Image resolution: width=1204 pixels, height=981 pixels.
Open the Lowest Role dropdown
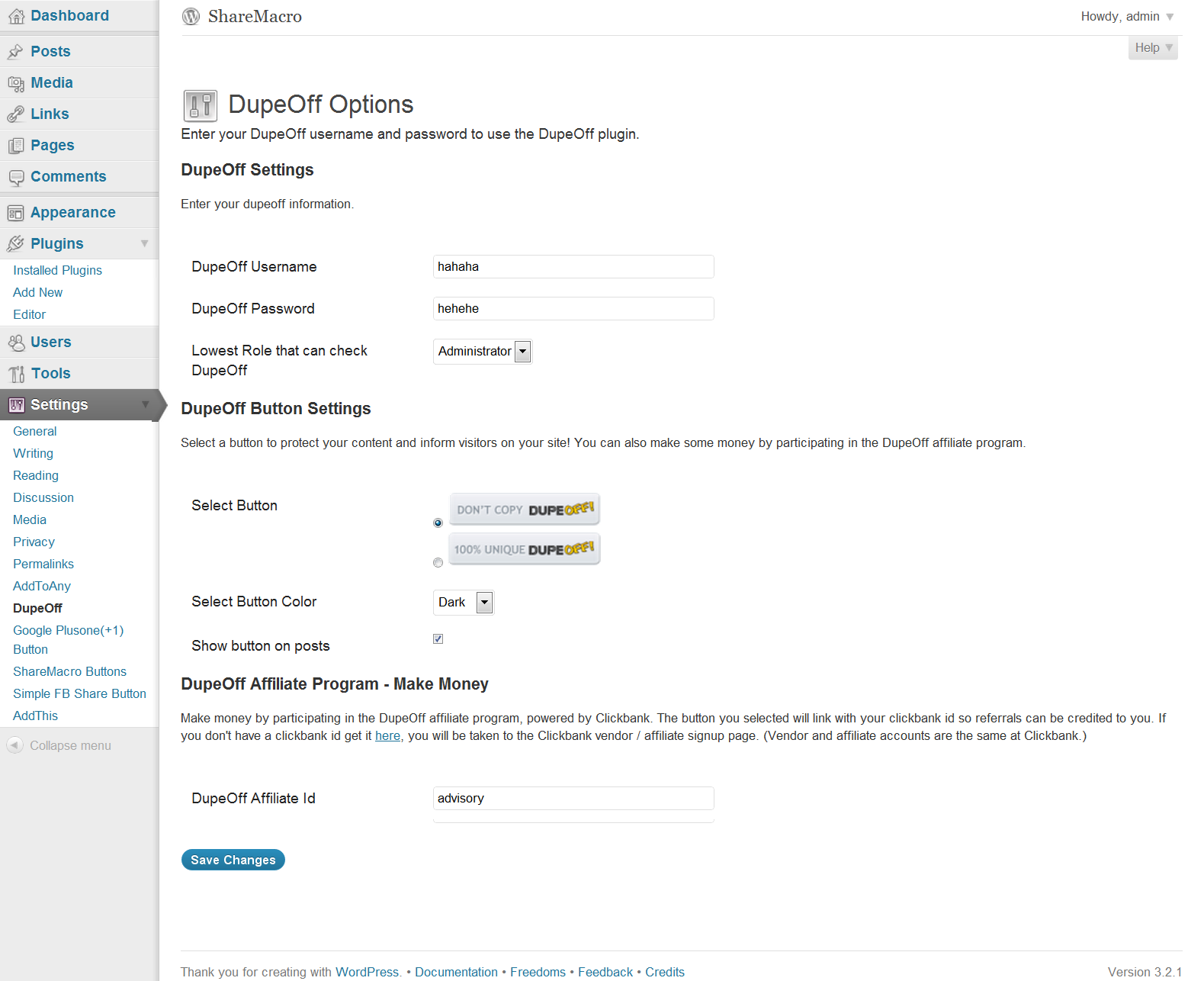(482, 352)
